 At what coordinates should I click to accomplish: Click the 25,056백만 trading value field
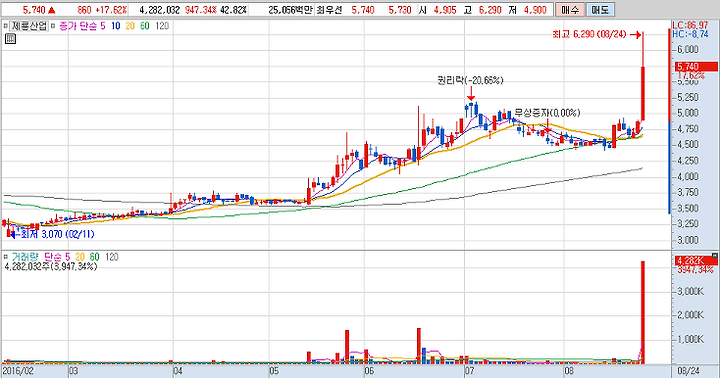[290, 10]
